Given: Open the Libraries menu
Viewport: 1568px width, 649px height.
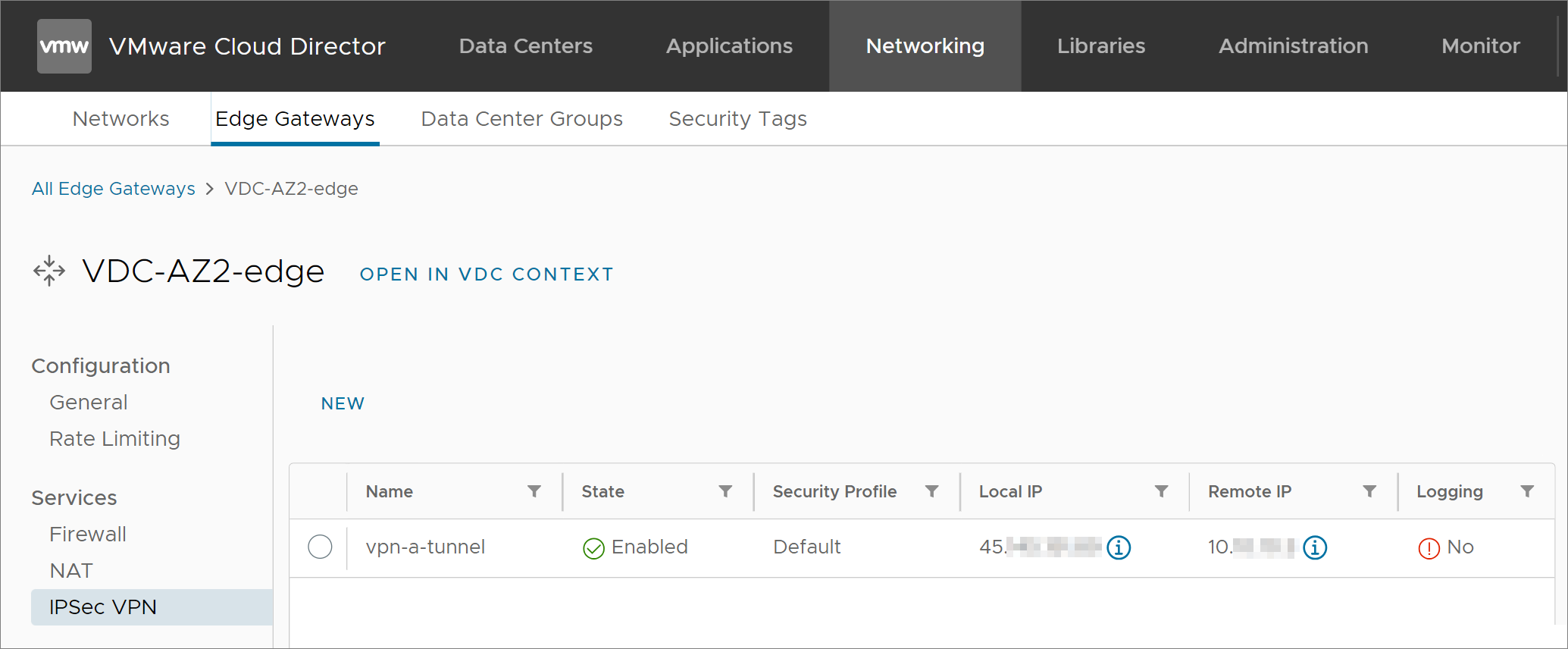Looking at the screenshot, I should (x=1101, y=46).
